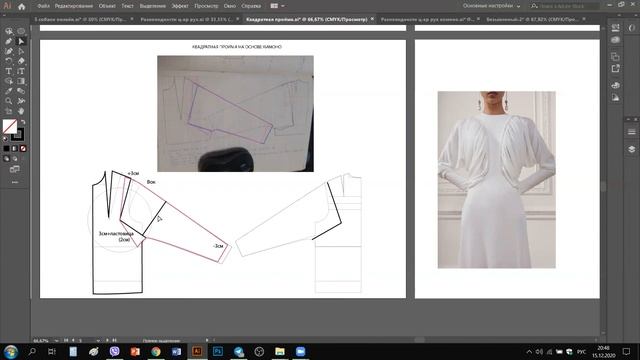Image resolution: width=640 pixels, height=360 pixels.
Task: Select the Artboard tool
Action: click(9, 111)
